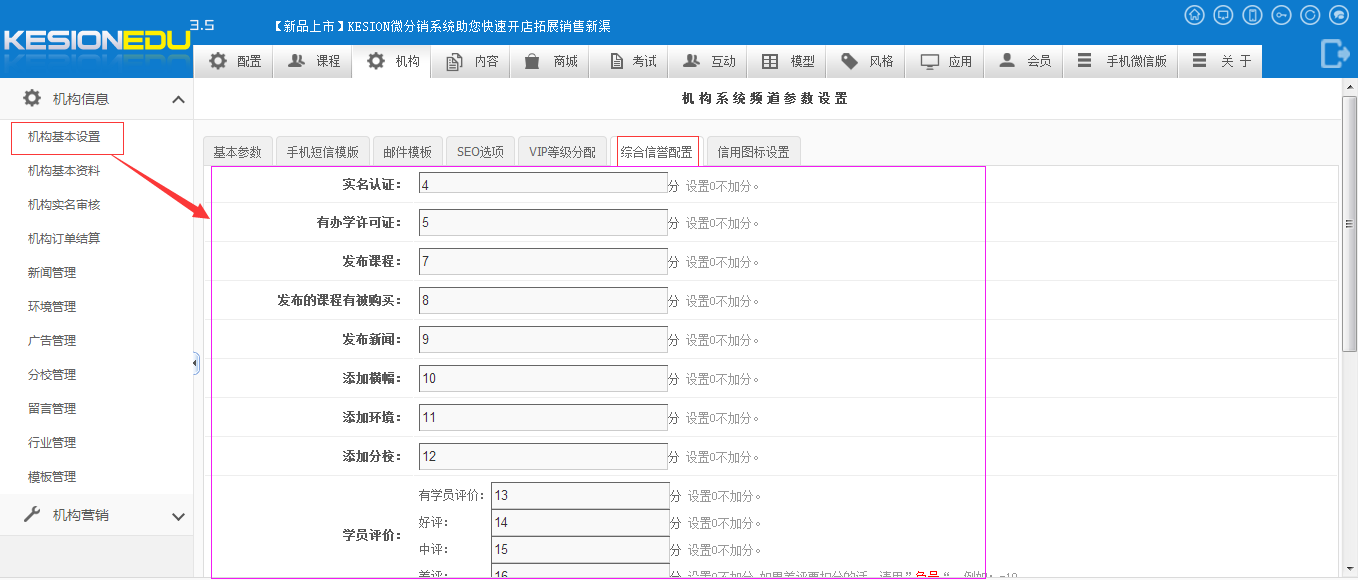This screenshot has height=580, width=1358.
Task: Collapse the 机构信息 sidebar section
Action: pyautogui.click(x=178, y=99)
